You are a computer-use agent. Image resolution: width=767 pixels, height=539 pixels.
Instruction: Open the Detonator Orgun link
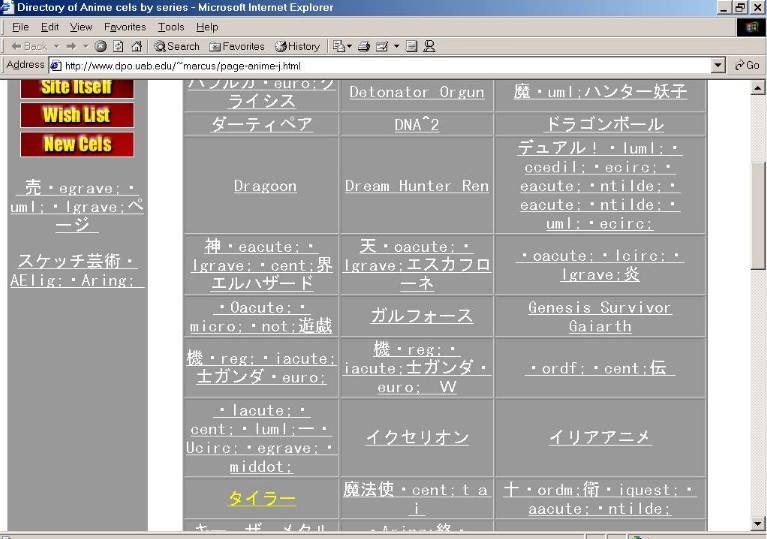(417, 92)
